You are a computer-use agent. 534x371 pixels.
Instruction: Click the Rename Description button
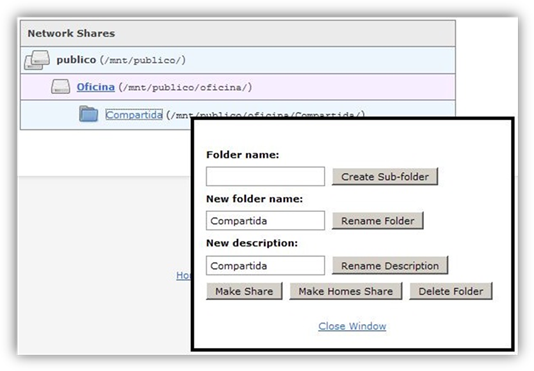(x=390, y=265)
